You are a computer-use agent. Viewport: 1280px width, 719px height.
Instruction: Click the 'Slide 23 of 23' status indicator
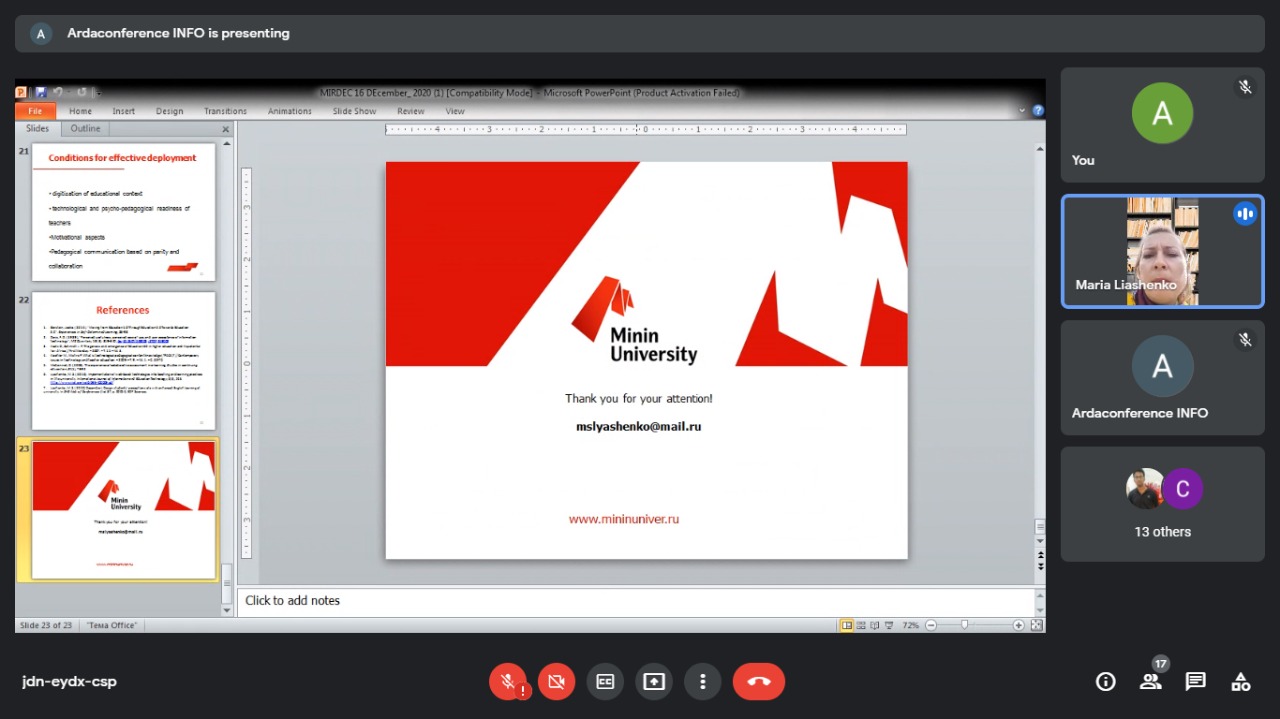pyautogui.click(x=48, y=625)
